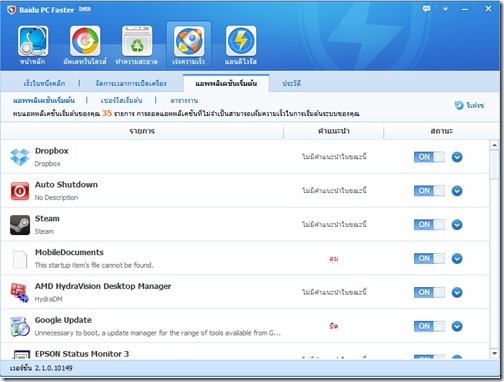Click the status column header
The width and height of the screenshot is (504, 382).
[x=442, y=131]
